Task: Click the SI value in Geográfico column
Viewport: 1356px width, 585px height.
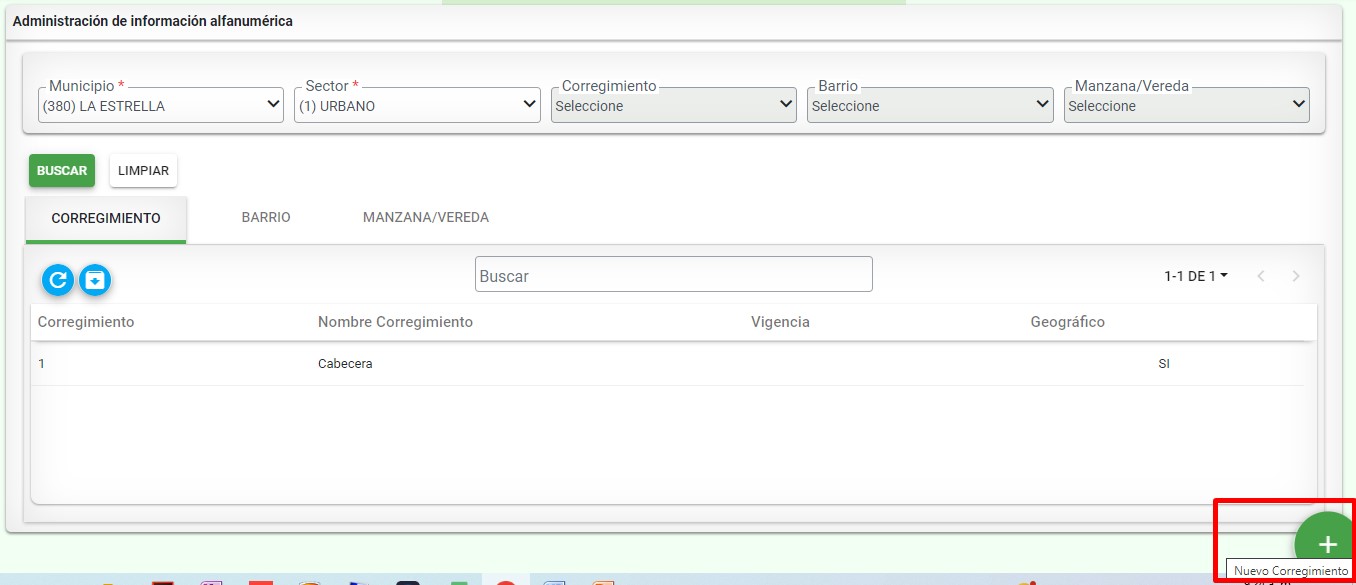Action: pyautogui.click(x=1164, y=364)
